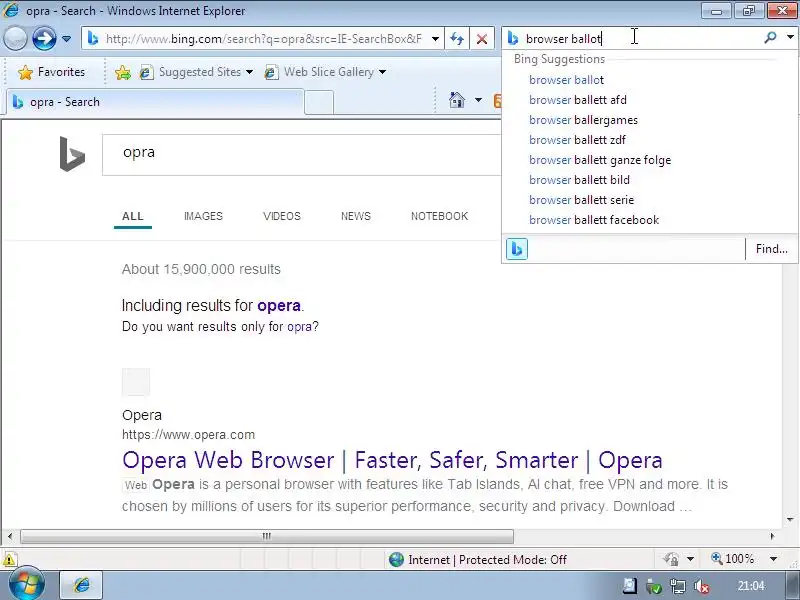Select the ALL results tab

pos(133,216)
